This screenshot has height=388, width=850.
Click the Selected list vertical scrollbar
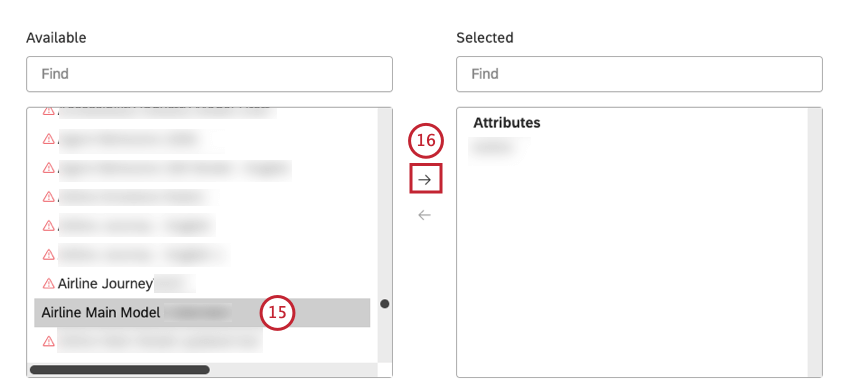815,242
